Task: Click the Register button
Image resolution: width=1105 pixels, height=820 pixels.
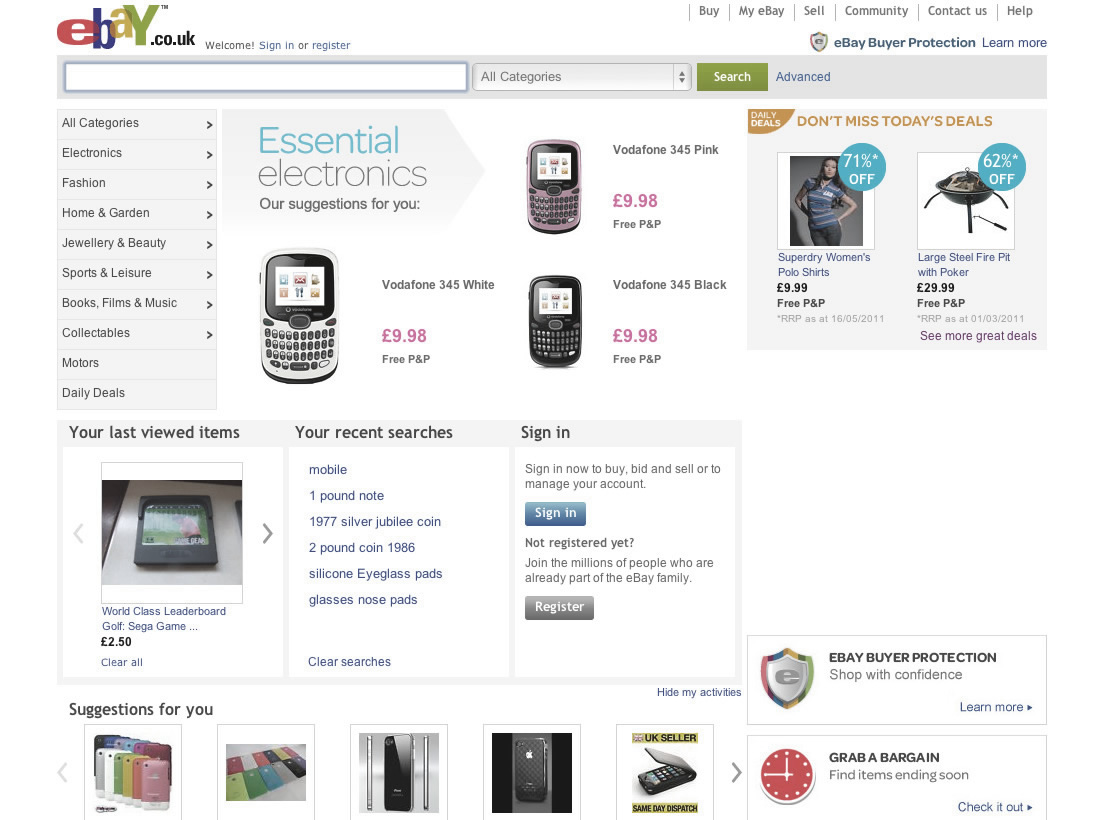Action: point(560,607)
